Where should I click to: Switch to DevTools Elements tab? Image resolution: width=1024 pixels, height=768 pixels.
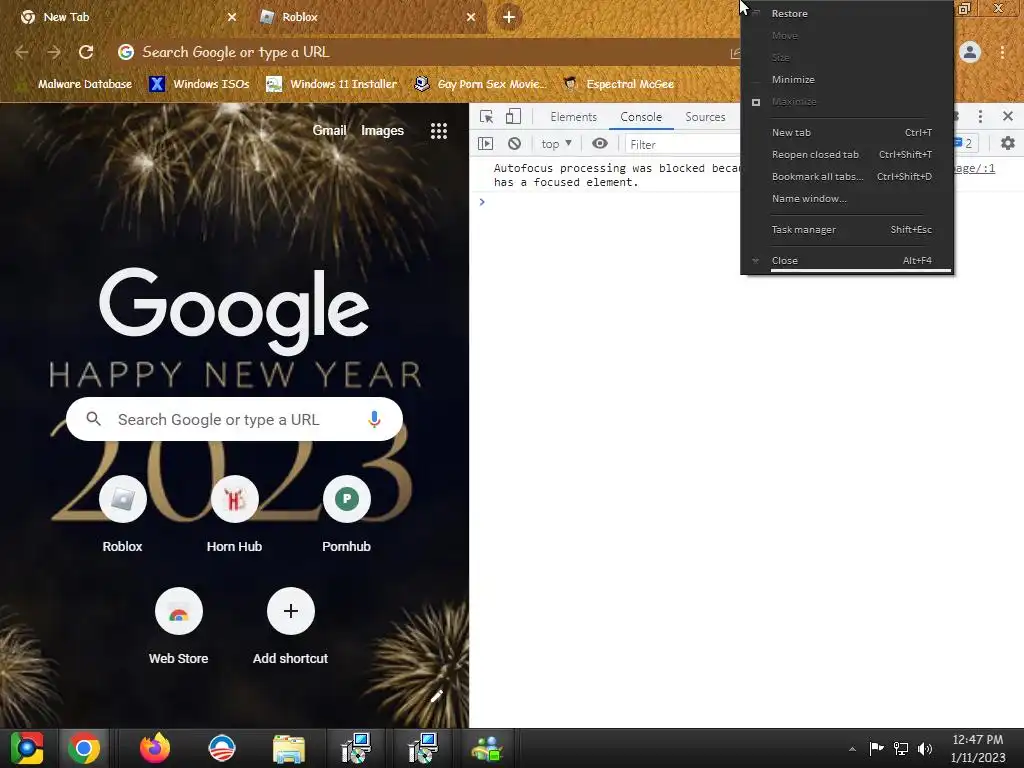(x=573, y=117)
